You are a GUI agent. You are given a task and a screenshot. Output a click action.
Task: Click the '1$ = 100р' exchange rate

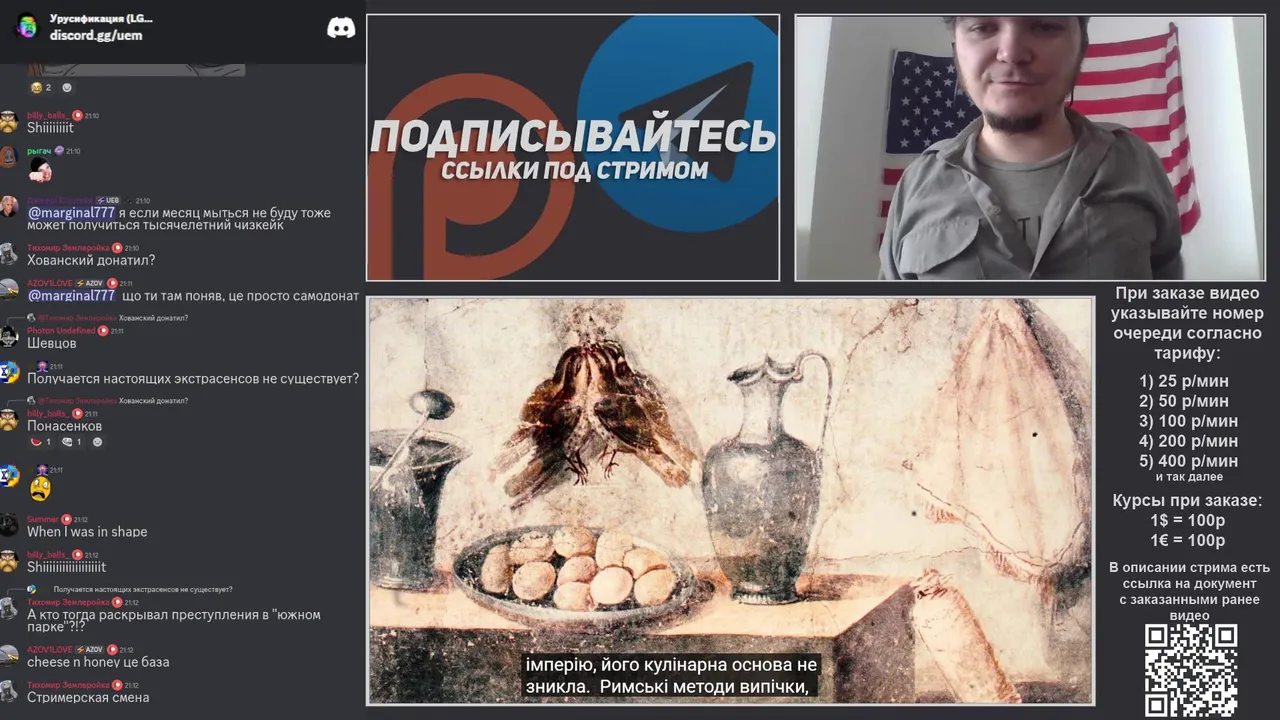[1187, 521]
